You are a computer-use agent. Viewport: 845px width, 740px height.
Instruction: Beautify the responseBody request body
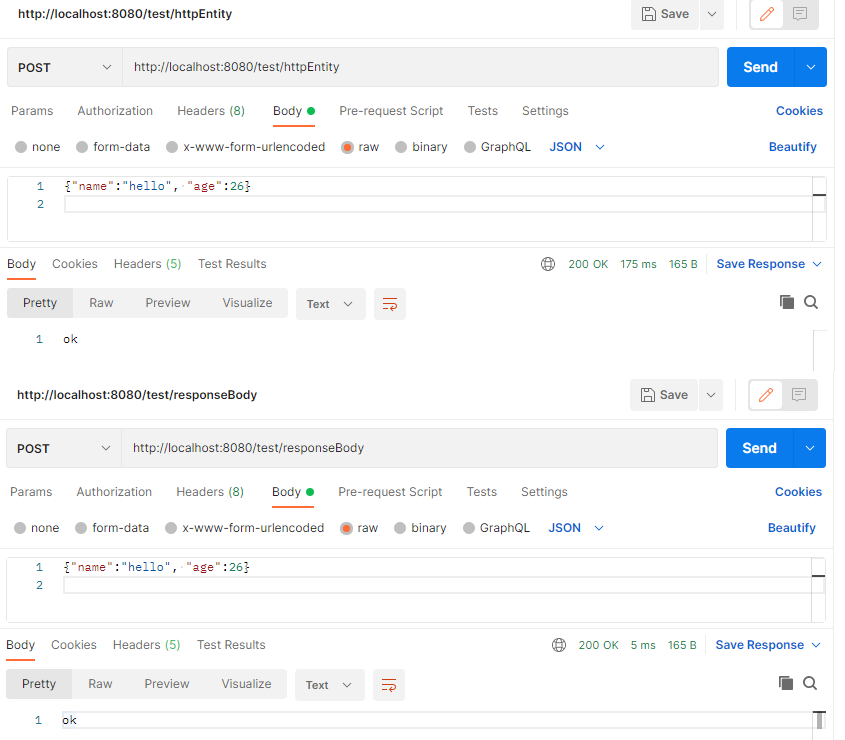point(791,528)
